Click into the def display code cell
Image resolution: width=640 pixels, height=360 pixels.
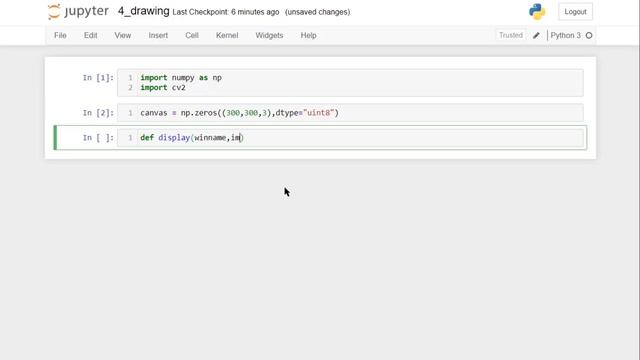(350, 138)
